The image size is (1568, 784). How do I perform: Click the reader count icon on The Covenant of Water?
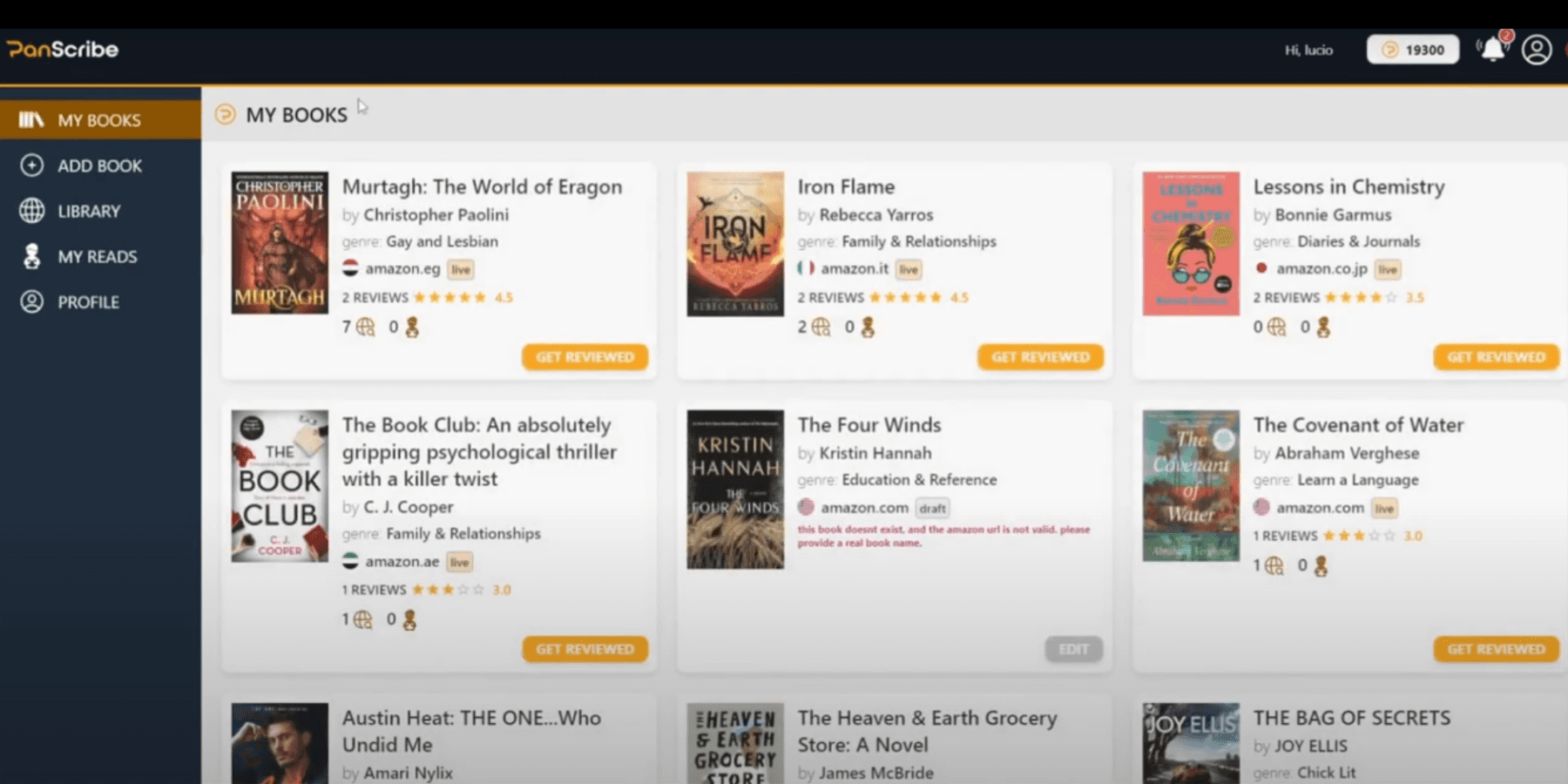[1321, 566]
